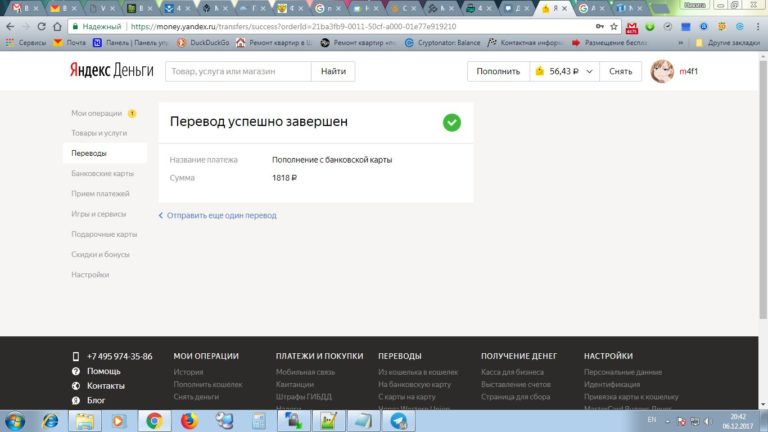Screen dimensions: 768x432
Task: Open footer link Из кошелька в кошелек
Action: (x=418, y=372)
